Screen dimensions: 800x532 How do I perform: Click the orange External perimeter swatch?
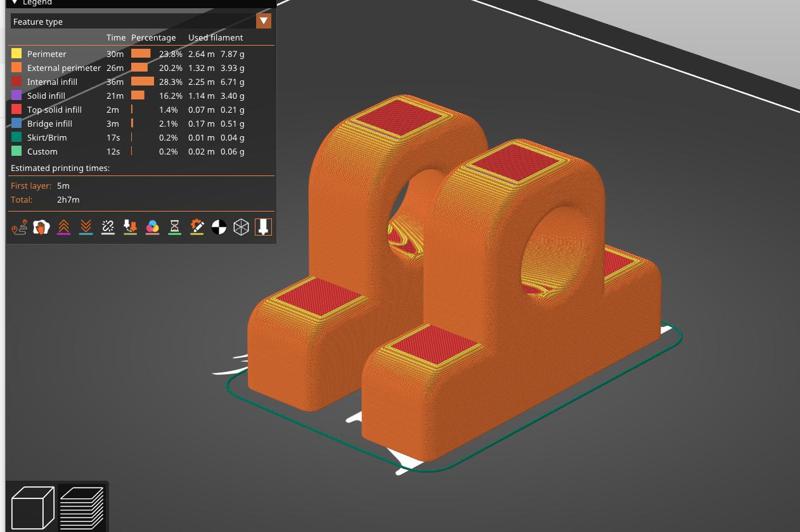[x=17, y=67]
